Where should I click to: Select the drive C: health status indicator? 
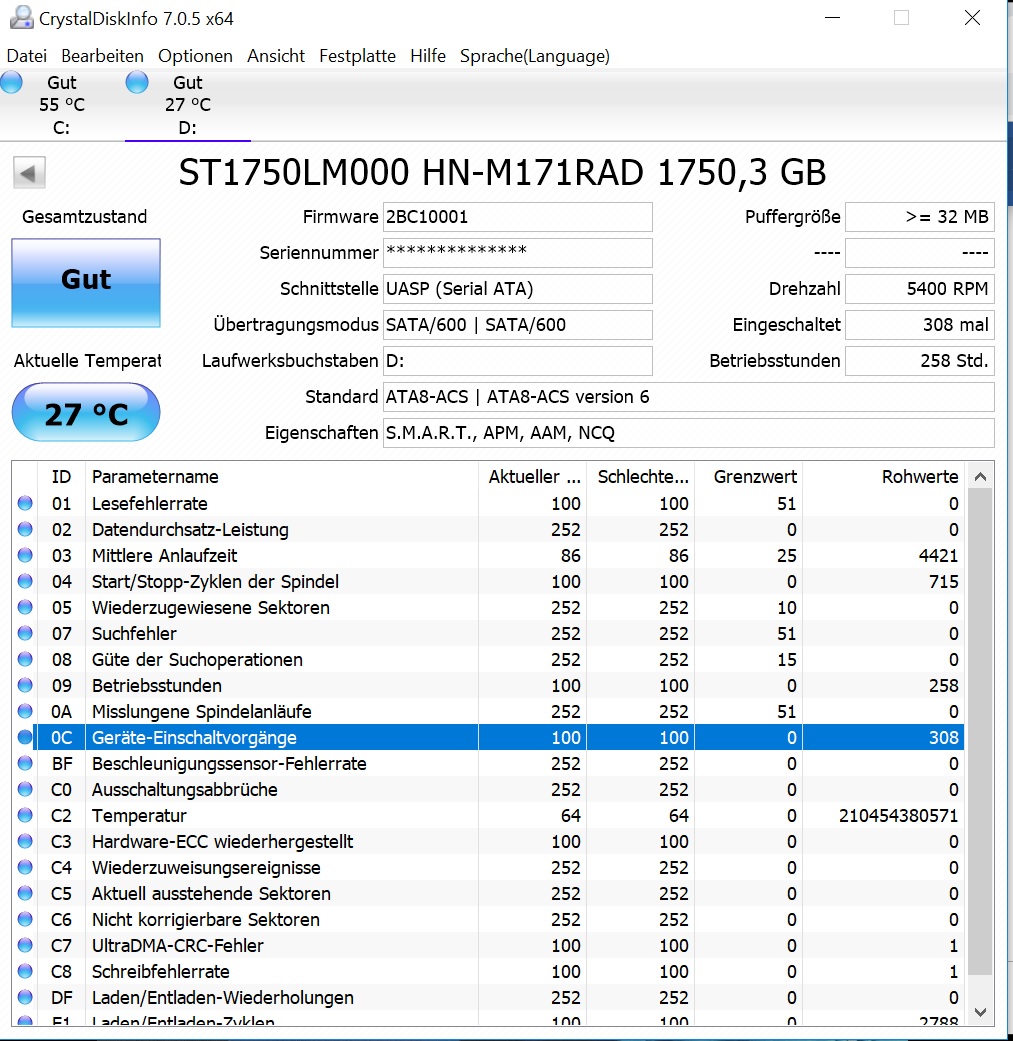[13, 82]
